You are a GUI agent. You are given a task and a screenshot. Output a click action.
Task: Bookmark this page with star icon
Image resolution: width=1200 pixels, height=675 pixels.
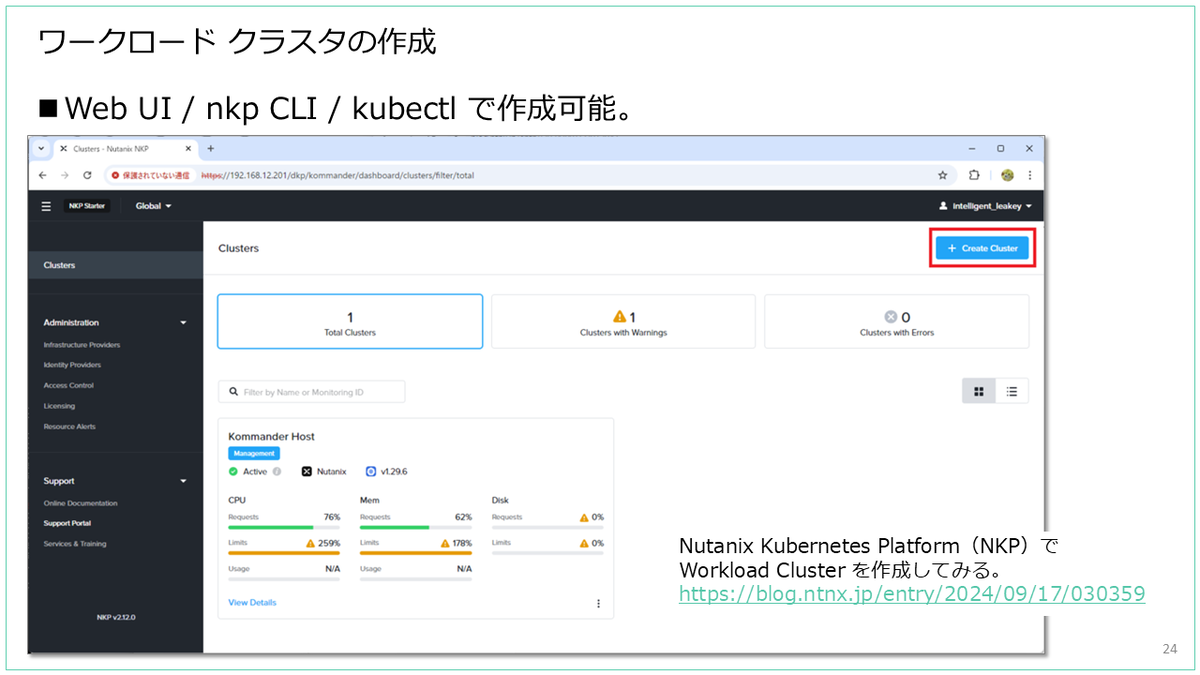pos(942,175)
